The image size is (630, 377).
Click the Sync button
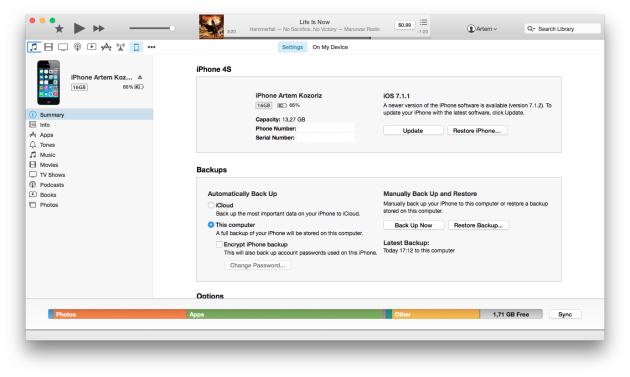[x=565, y=314]
